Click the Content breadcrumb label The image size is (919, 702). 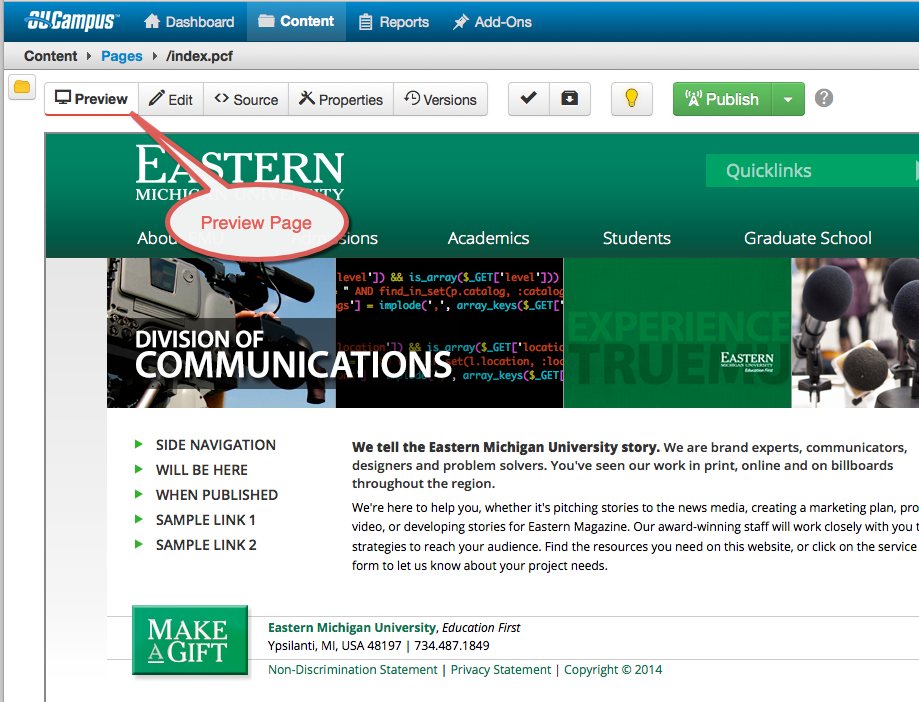[50, 56]
